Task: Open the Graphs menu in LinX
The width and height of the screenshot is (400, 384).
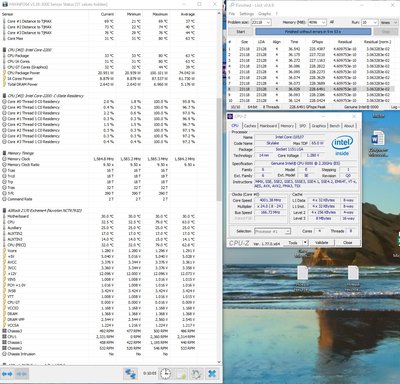Action: [264, 14]
